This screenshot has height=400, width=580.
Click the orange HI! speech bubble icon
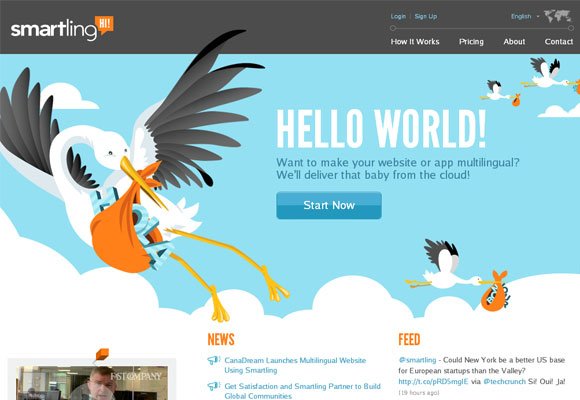(x=104, y=25)
